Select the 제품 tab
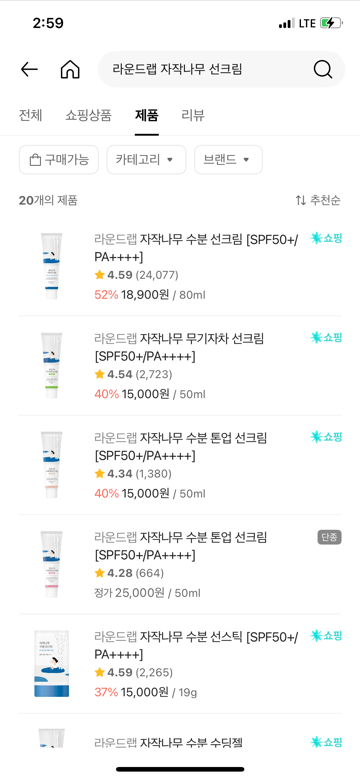 (x=146, y=115)
